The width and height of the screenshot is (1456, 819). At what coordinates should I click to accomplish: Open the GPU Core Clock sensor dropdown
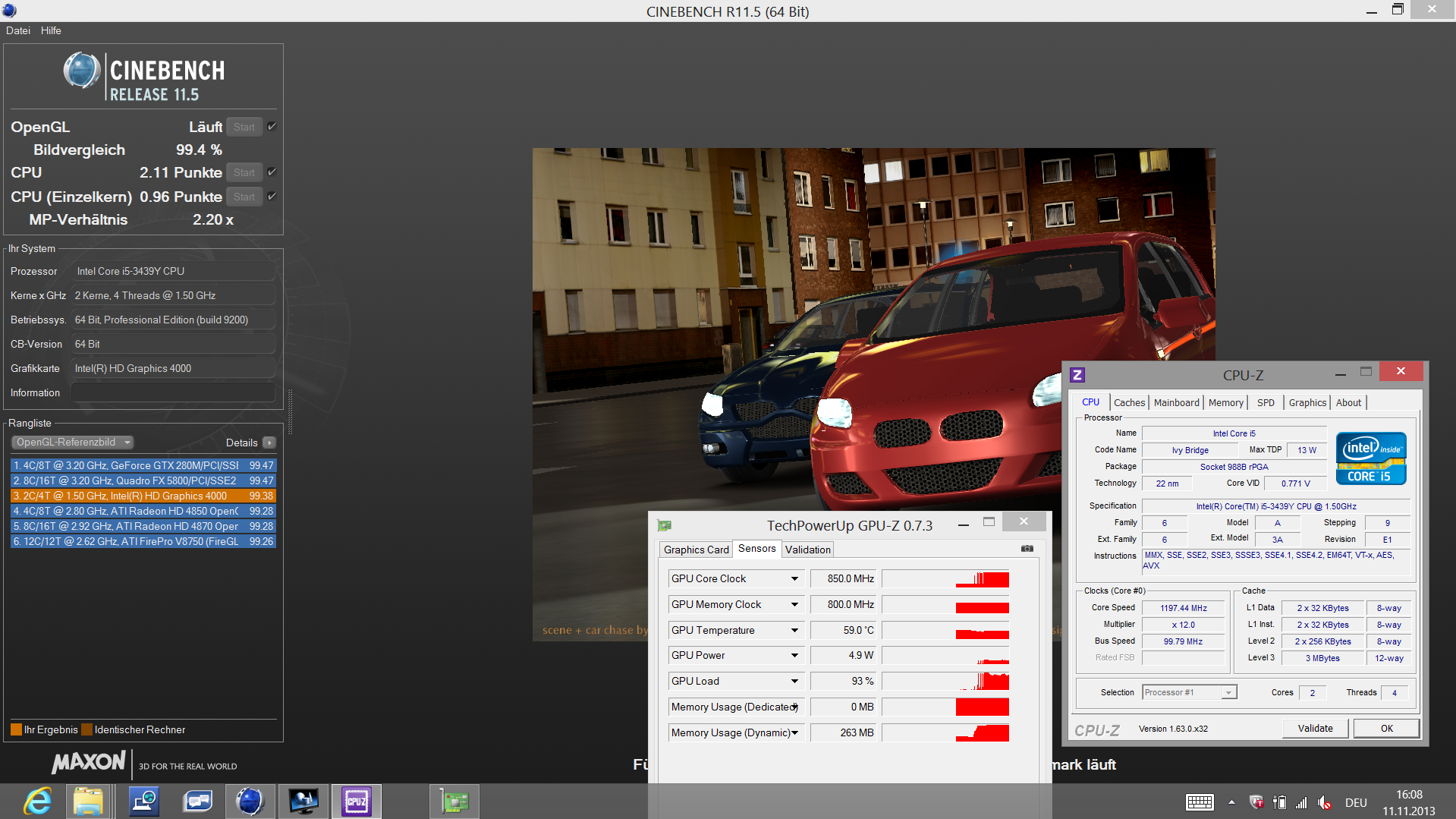[x=794, y=579]
